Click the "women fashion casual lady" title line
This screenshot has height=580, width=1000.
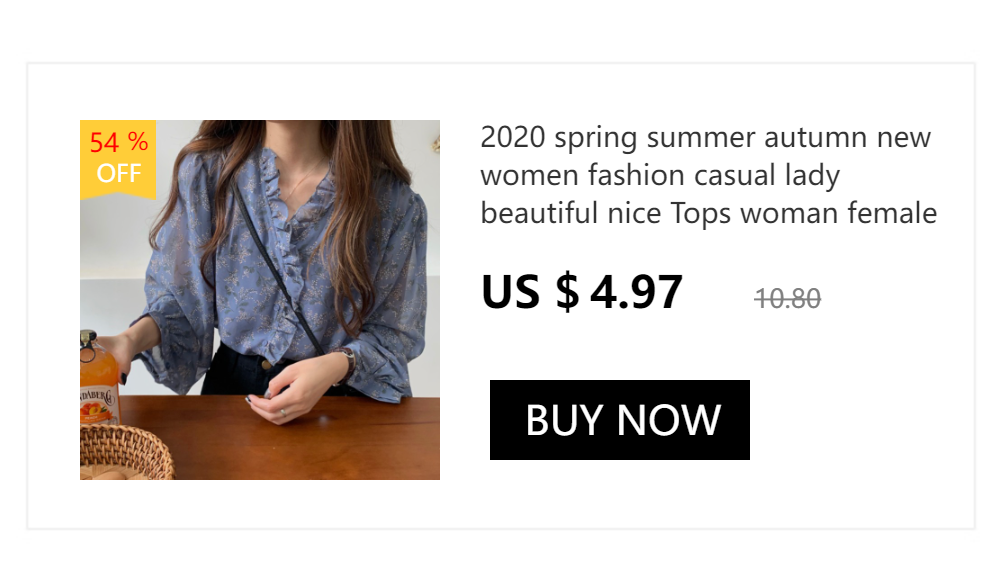(x=660, y=175)
